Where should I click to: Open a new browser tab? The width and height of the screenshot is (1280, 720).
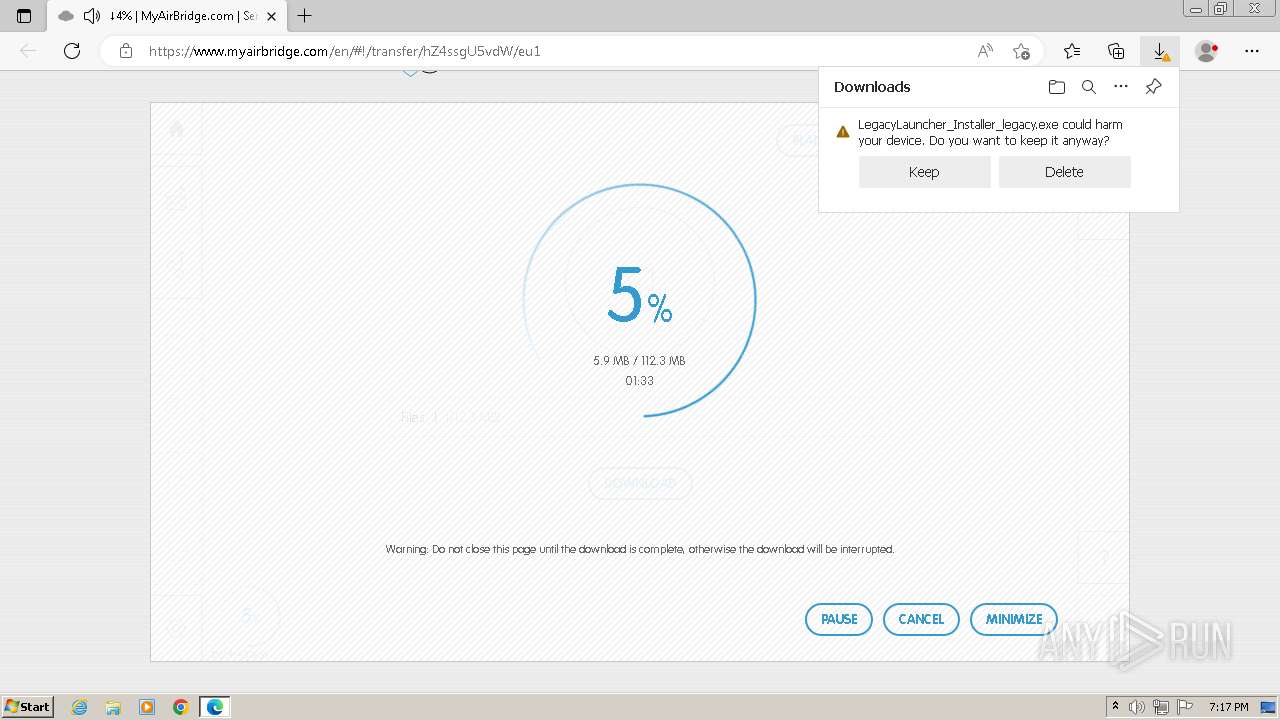point(305,16)
